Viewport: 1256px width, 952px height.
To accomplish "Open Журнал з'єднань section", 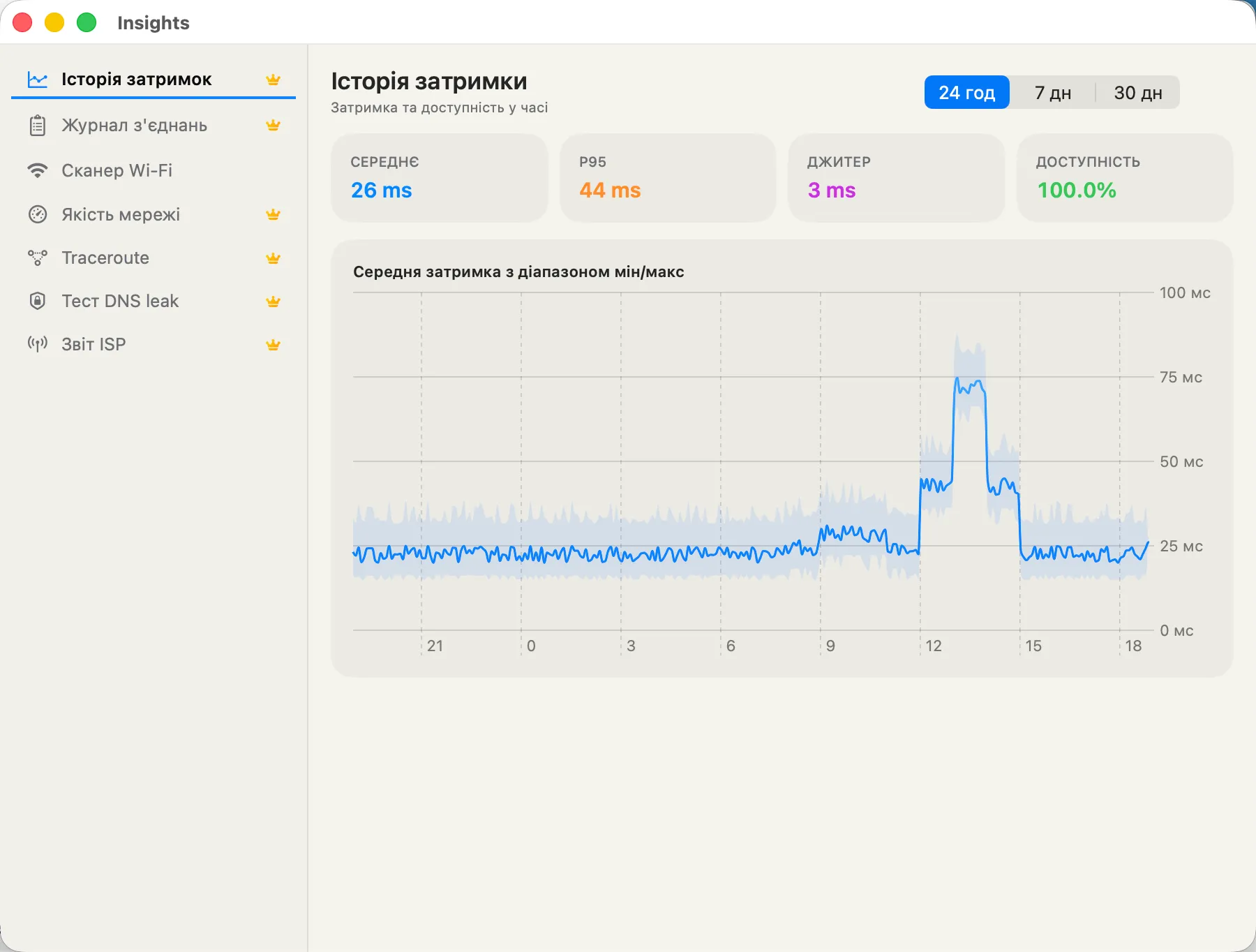I will [x=154, y=126].
